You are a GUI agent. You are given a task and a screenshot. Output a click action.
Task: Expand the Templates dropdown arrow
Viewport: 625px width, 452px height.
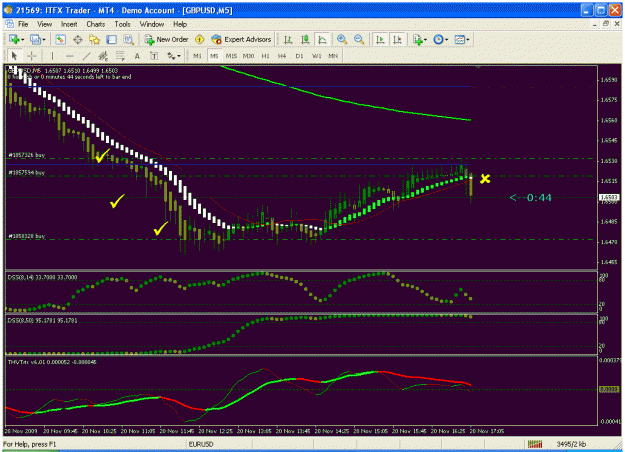coord(468,39)
